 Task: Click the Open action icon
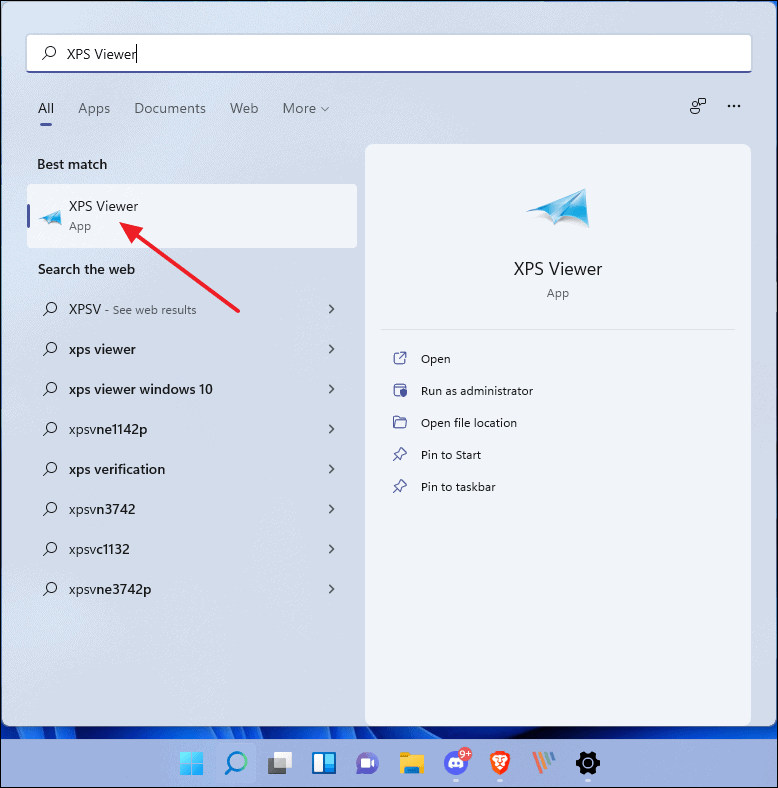pos(400,358)
